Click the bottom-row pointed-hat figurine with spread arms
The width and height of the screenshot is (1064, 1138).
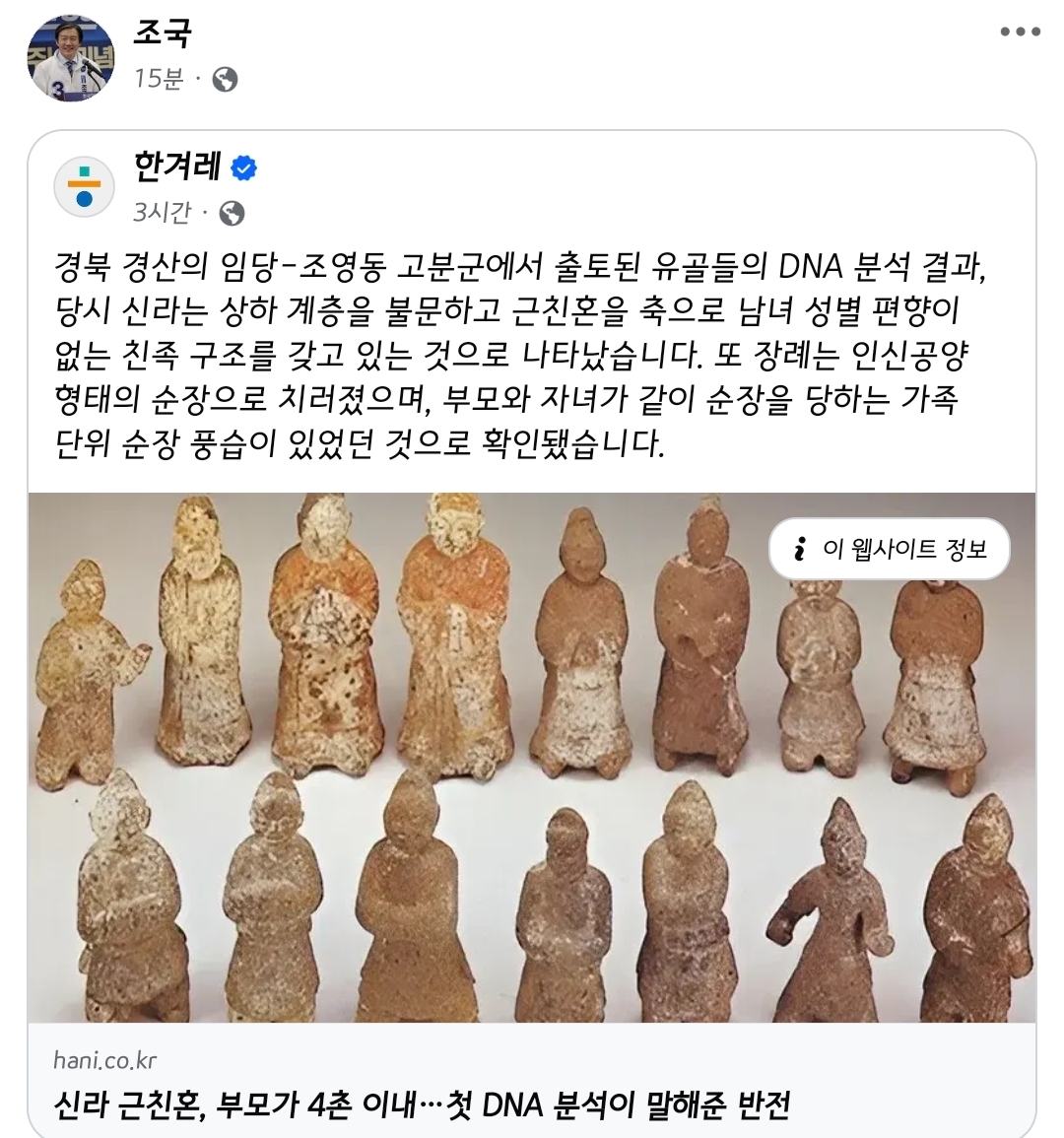pyautogui.click(x=831, y=908)
